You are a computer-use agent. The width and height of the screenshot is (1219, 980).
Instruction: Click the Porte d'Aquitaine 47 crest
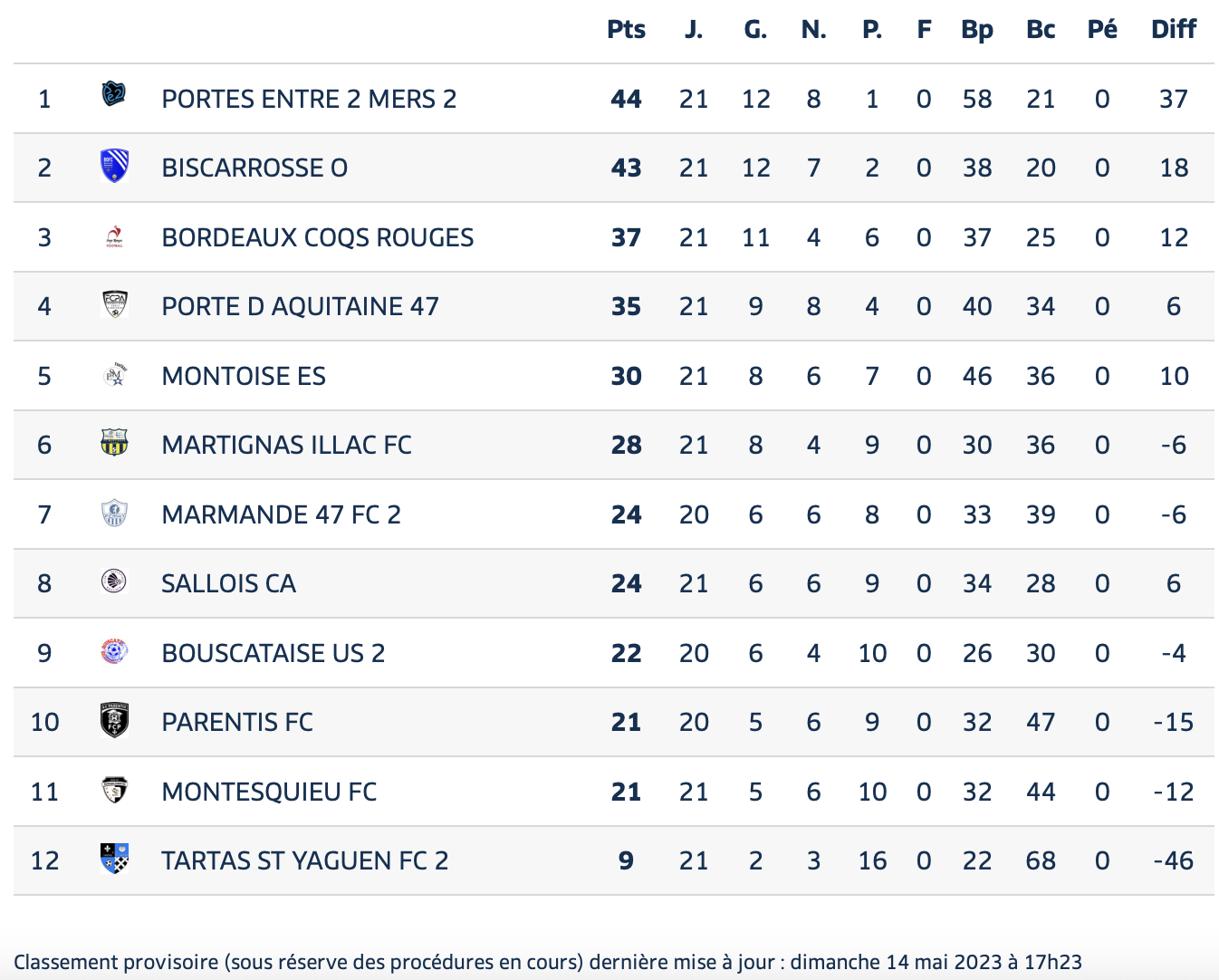114,305
